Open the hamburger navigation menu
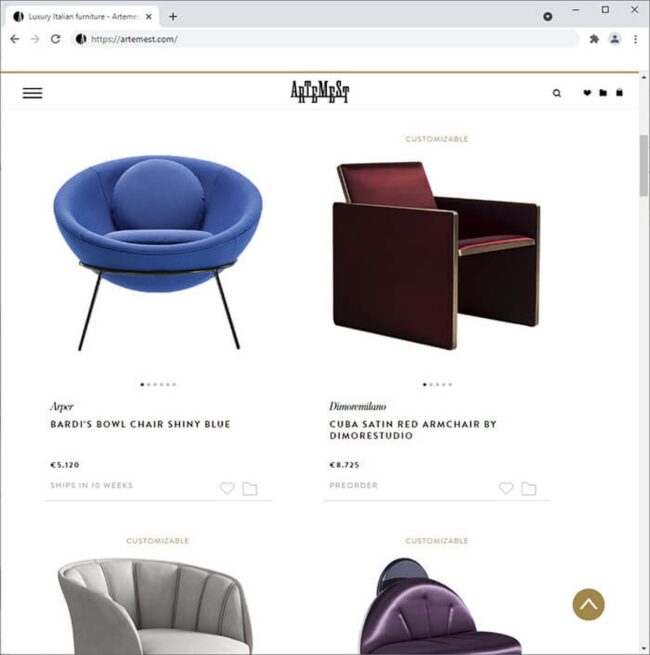Image resolution: width=650 pixels, height=655 pixels. click(32, 93)
